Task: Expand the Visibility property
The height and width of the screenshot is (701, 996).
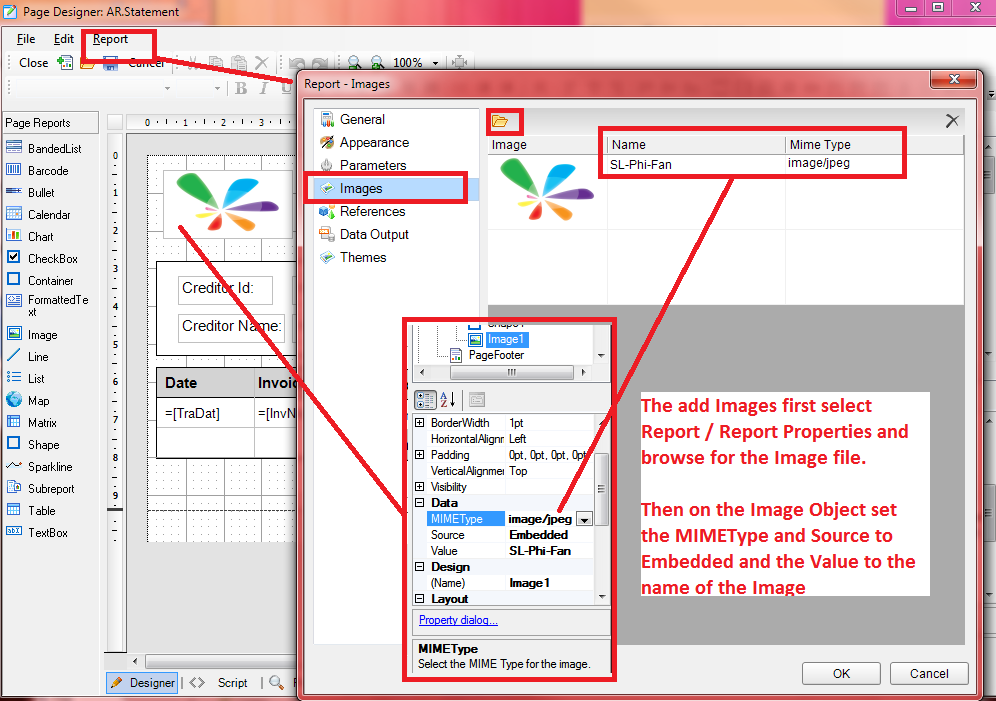Action: click(419, 487)
